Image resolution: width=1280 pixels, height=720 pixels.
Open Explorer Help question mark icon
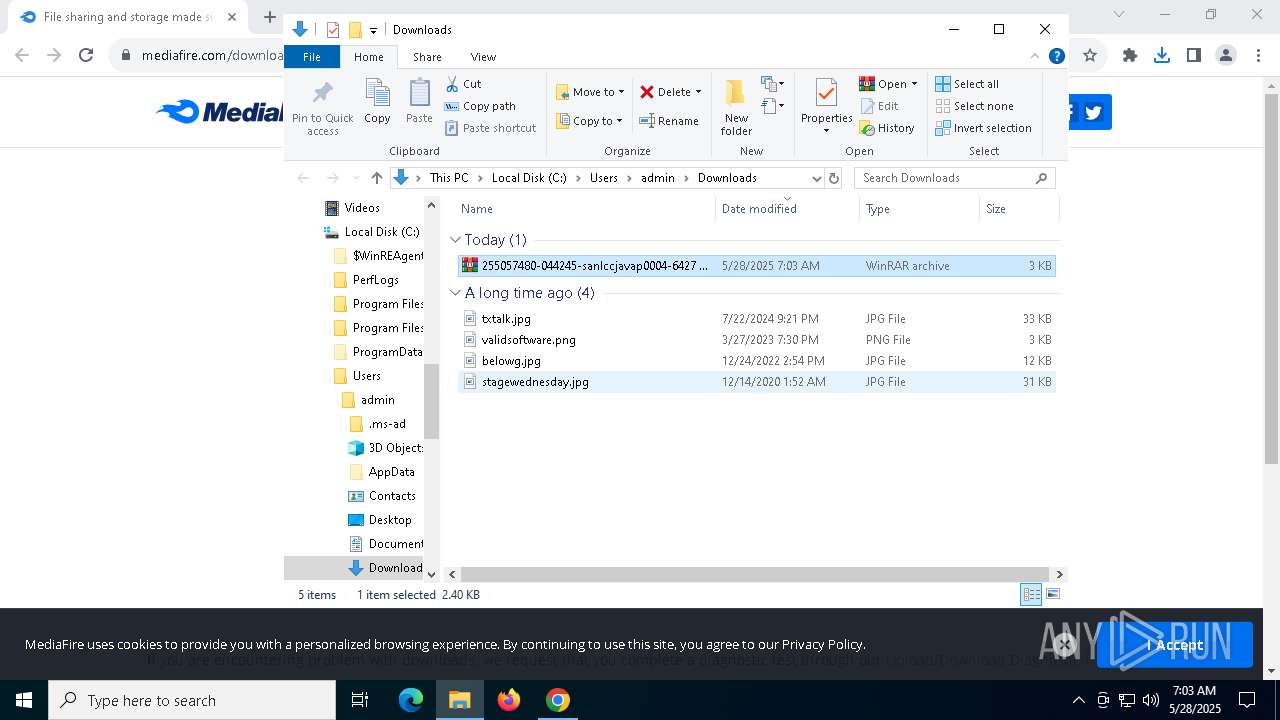click(1056, 57)
